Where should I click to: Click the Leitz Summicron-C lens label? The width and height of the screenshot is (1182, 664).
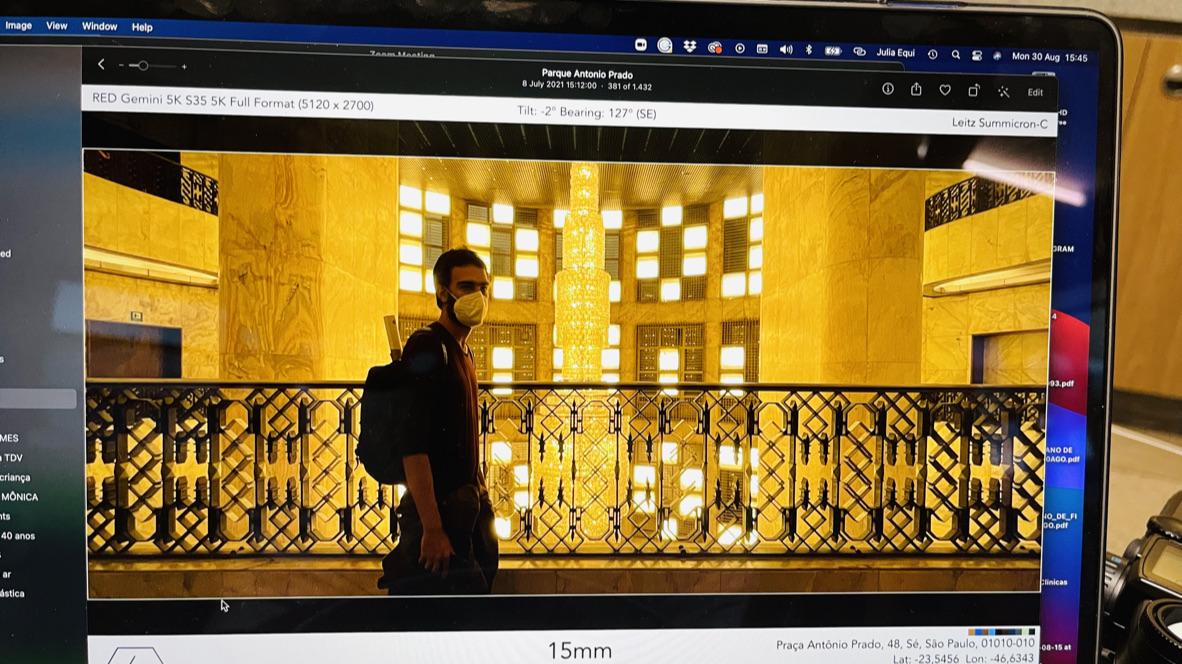click(1000, 123)
